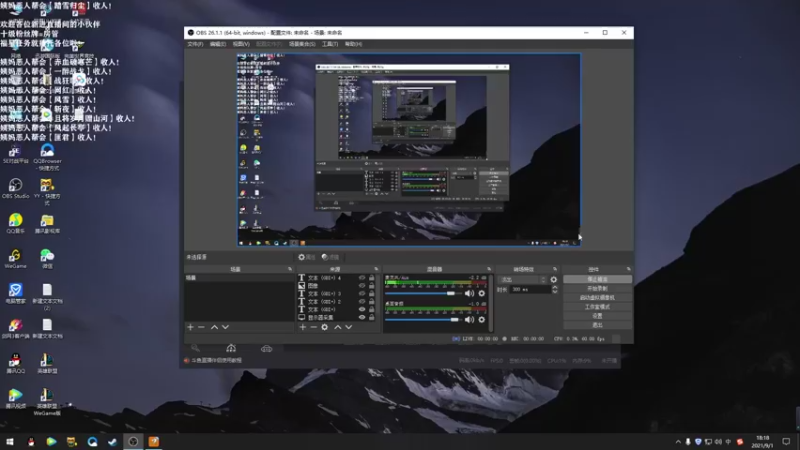This screenshot has height=450, width=800.
Task: Mute the Desktop Audio speaker icon
Action: (469, 320)
